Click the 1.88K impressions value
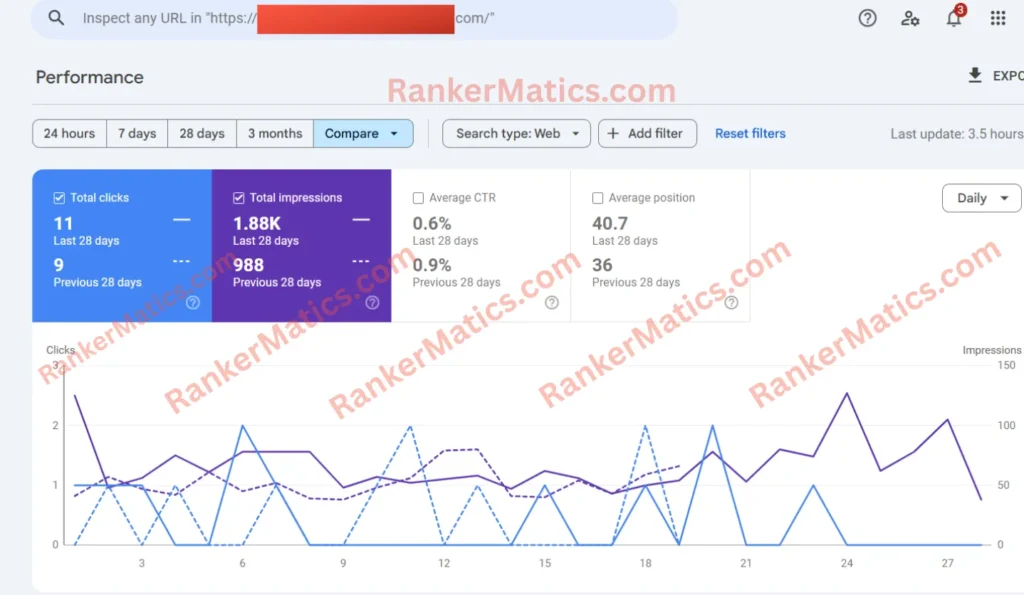 click(257, 223)
